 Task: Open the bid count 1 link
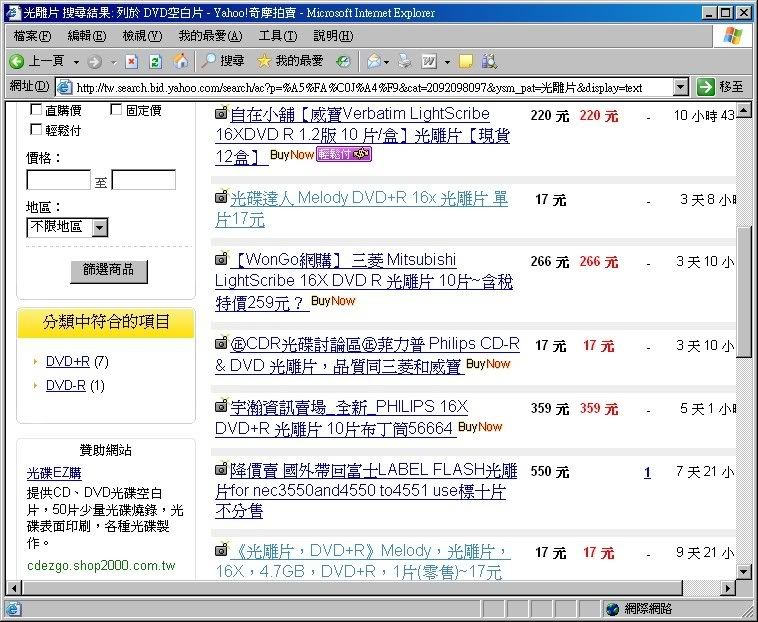647,472
